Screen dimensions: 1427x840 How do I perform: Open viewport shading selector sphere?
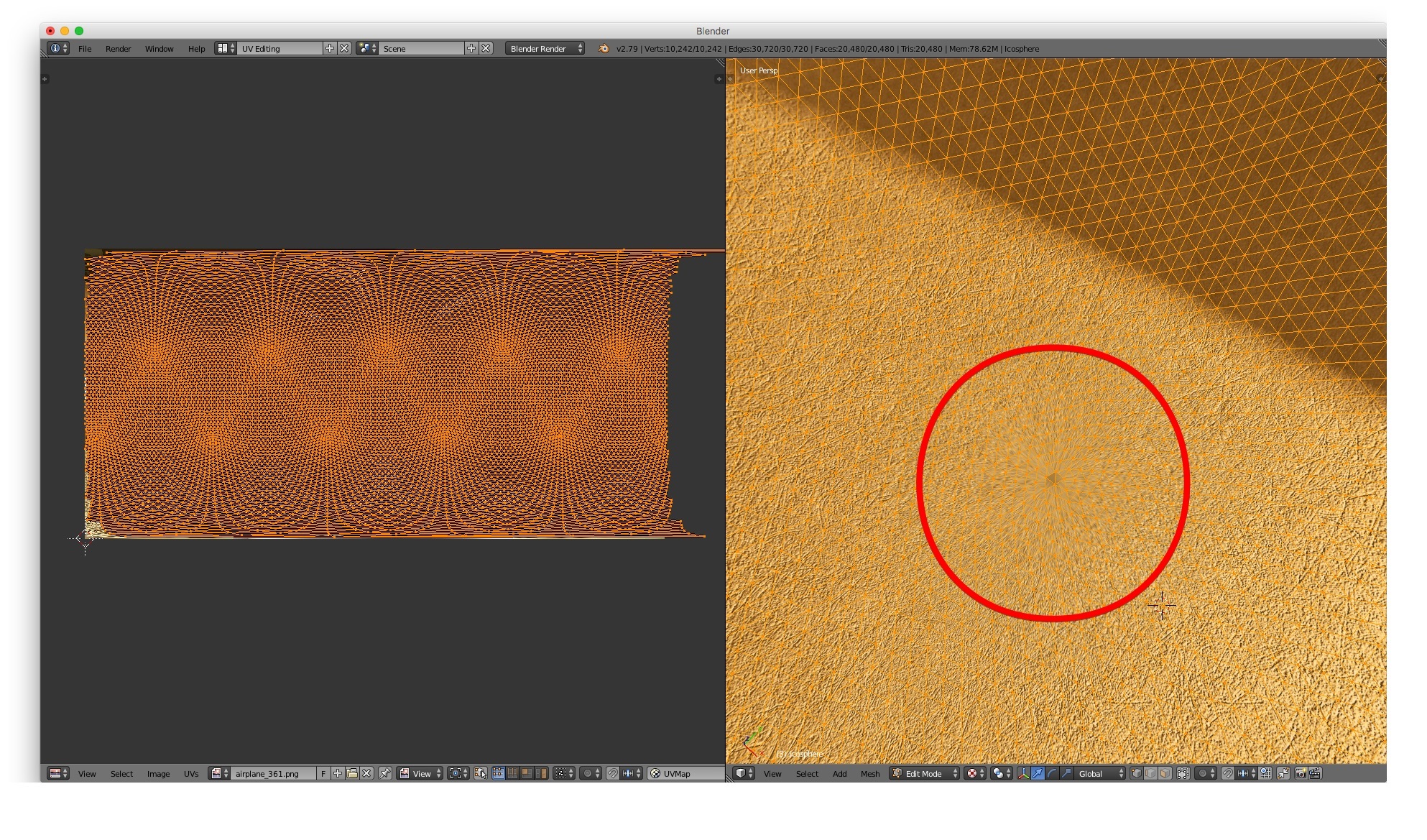tap(974, 773)
